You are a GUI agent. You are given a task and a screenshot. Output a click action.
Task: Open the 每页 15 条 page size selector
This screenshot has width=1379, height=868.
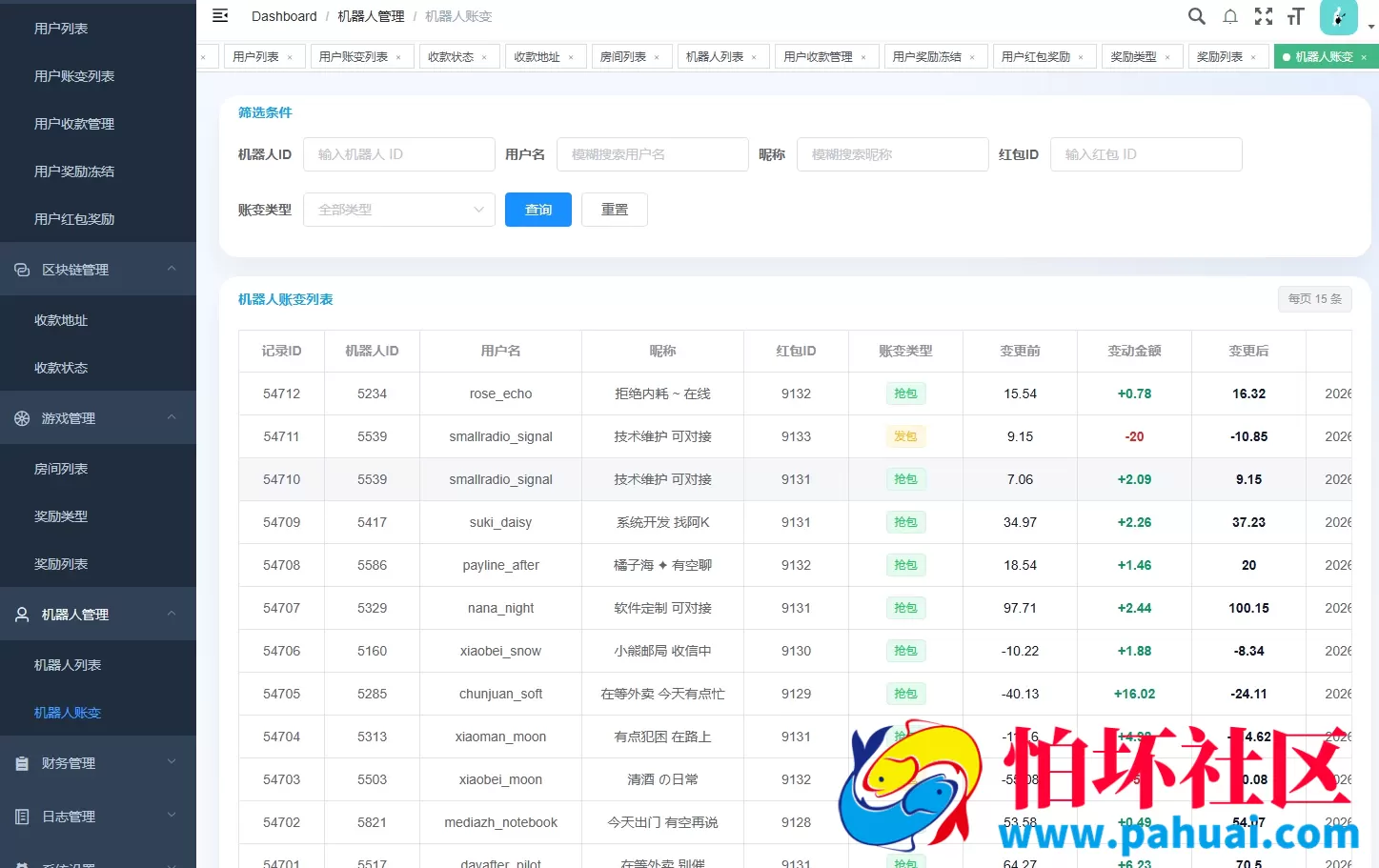[x=1315, y=299]
